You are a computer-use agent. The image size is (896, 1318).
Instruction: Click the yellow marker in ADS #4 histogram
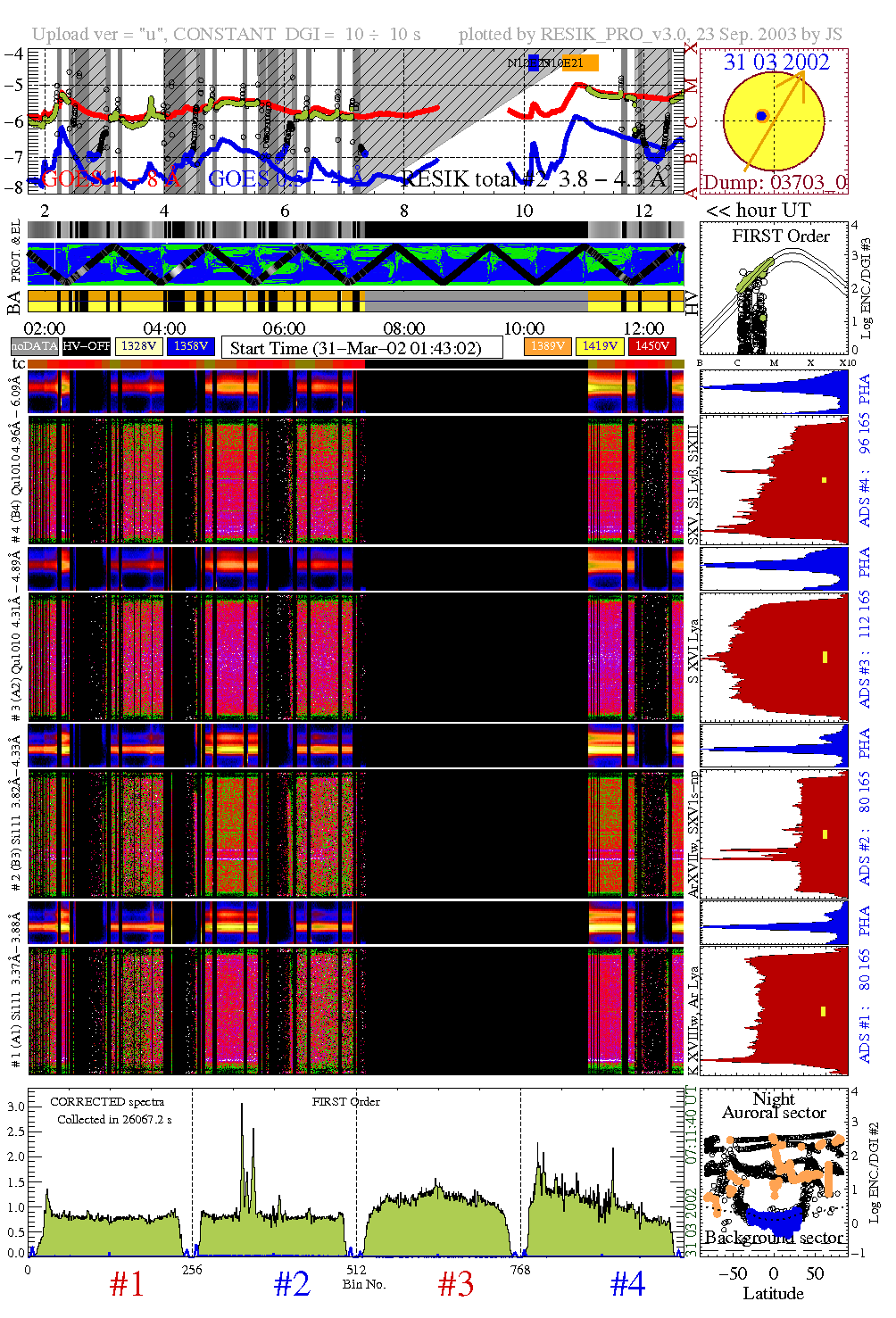[x=824, y=480]
